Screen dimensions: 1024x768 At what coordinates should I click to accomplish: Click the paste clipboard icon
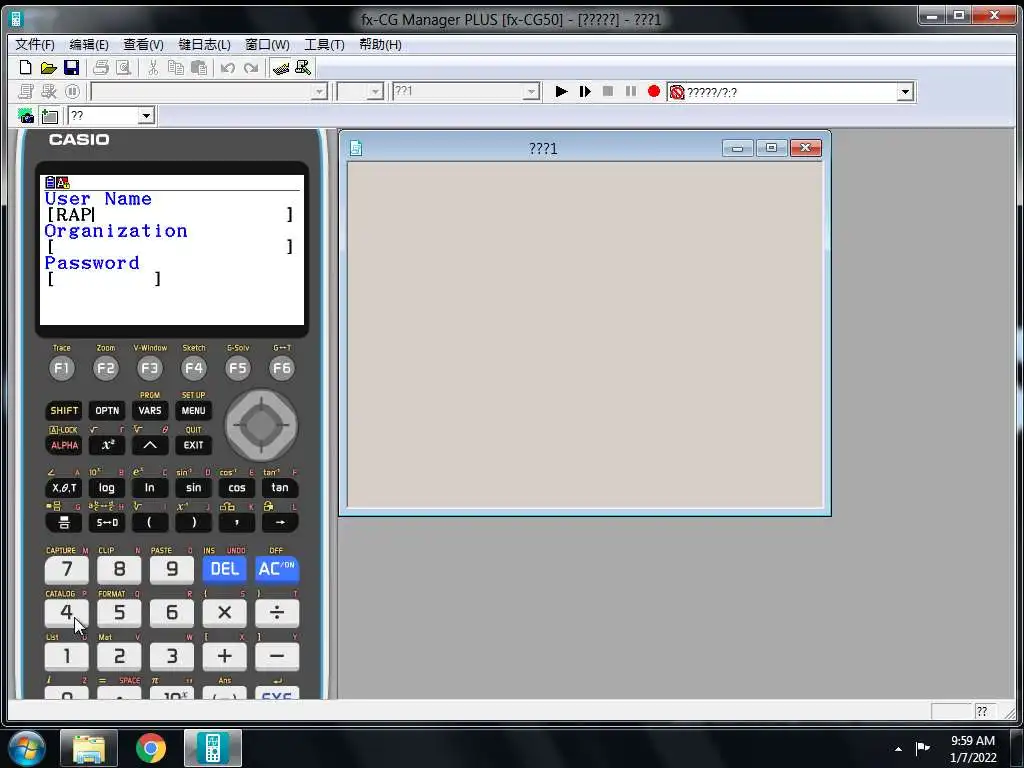199,68
